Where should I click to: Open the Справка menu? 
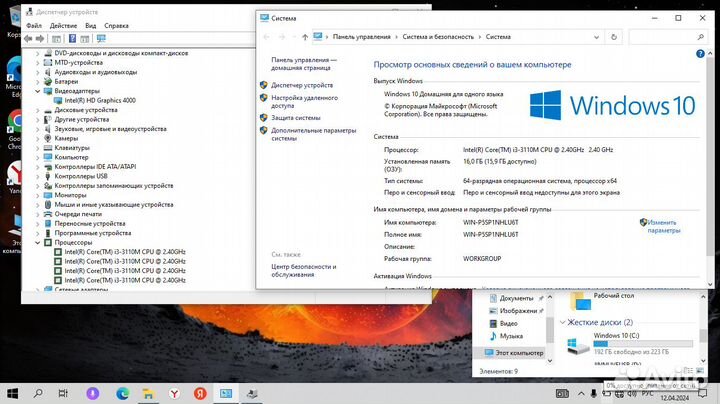[x=116, y=26]
